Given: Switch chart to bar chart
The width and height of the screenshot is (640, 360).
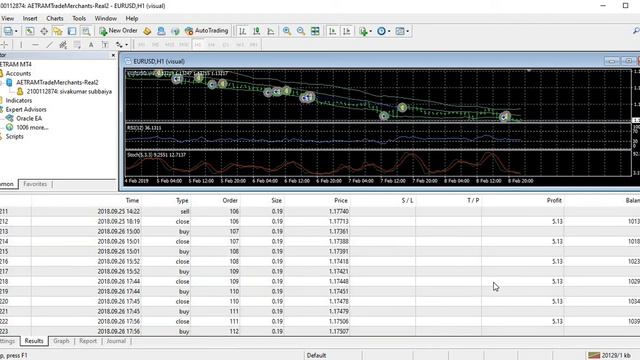Looking at the screenshot, I should coord(242,31).
